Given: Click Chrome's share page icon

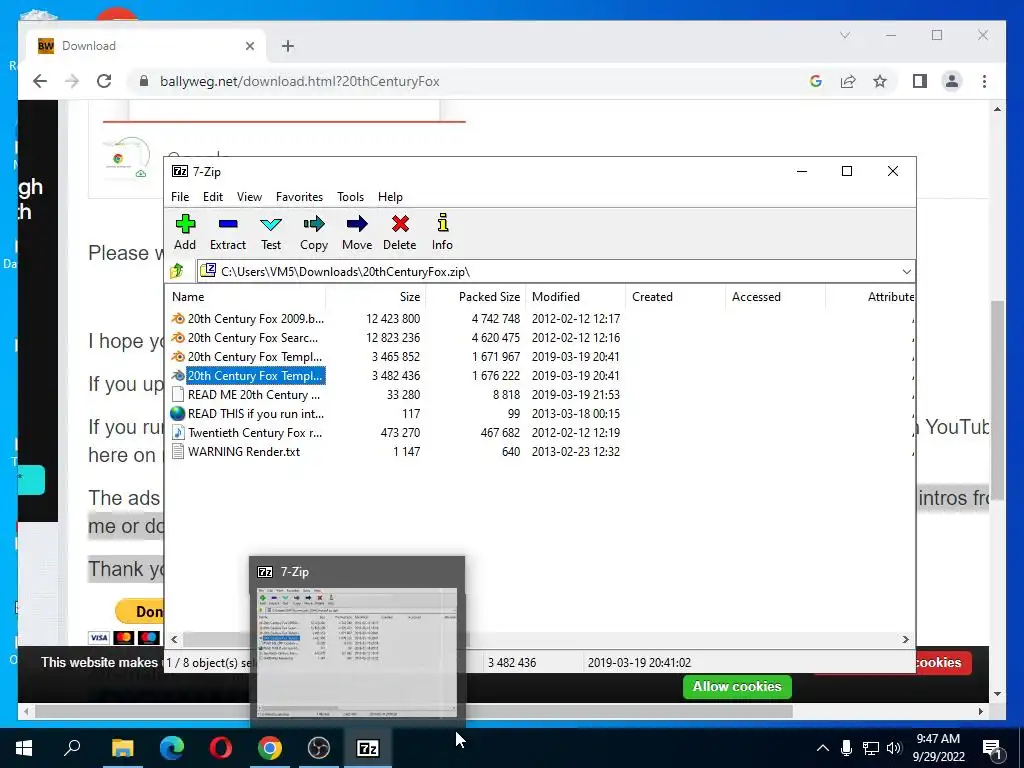Looking at the screenshot, I should pos(848,81).
